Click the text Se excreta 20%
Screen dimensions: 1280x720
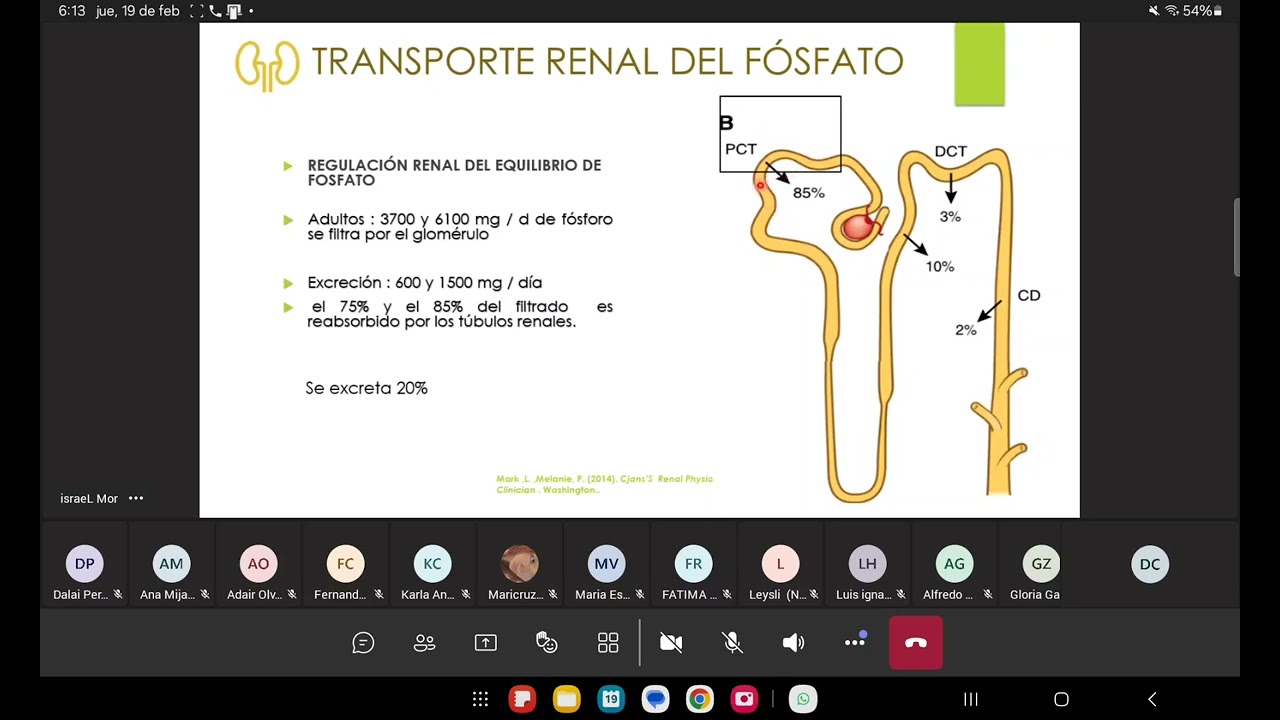coord(366,388)
